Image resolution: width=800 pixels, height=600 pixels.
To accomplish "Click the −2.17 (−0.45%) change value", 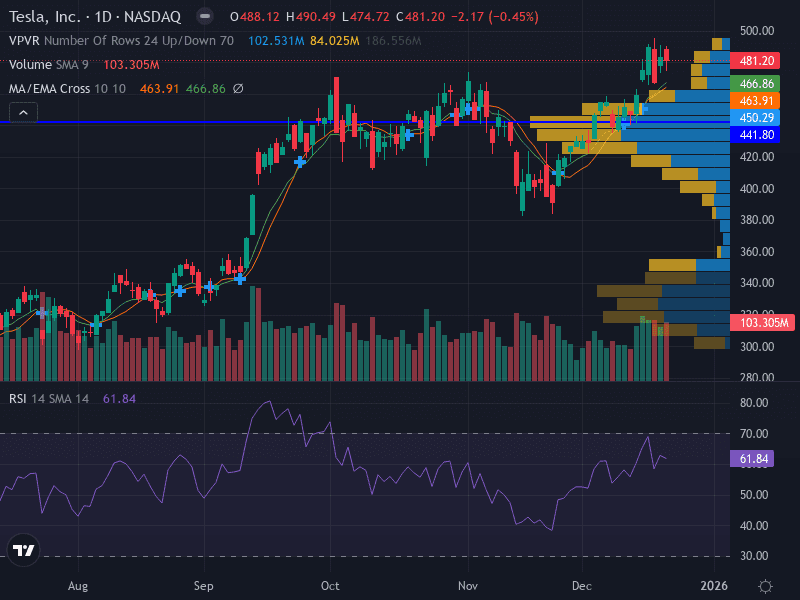I will (495, 17).
